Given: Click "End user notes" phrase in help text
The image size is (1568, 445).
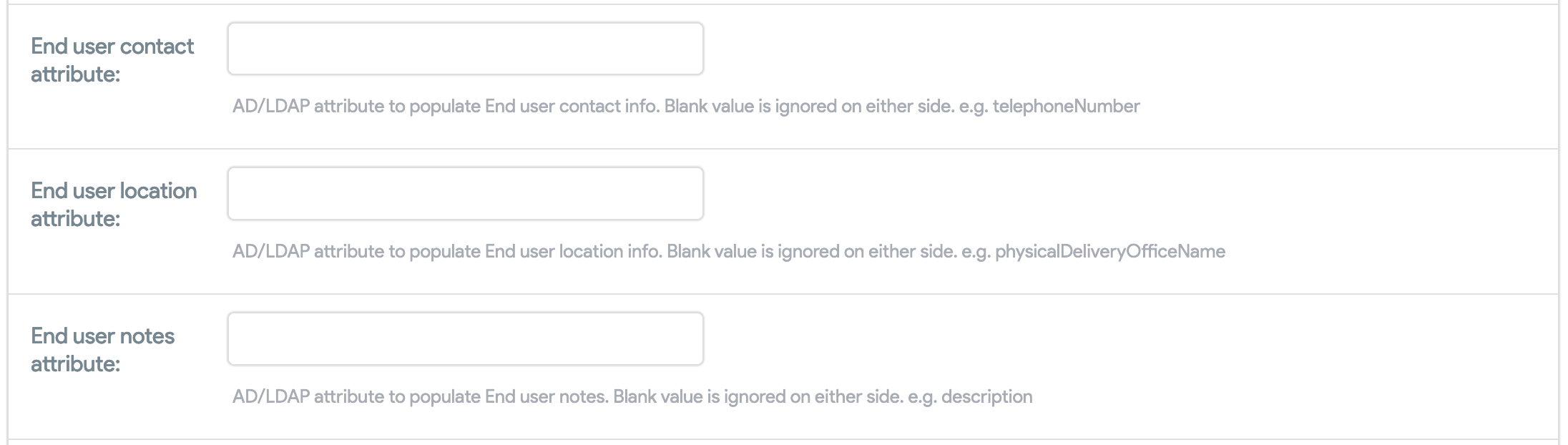Looking at the screenshot, I should pyautogui.click(x=545, y=397).
